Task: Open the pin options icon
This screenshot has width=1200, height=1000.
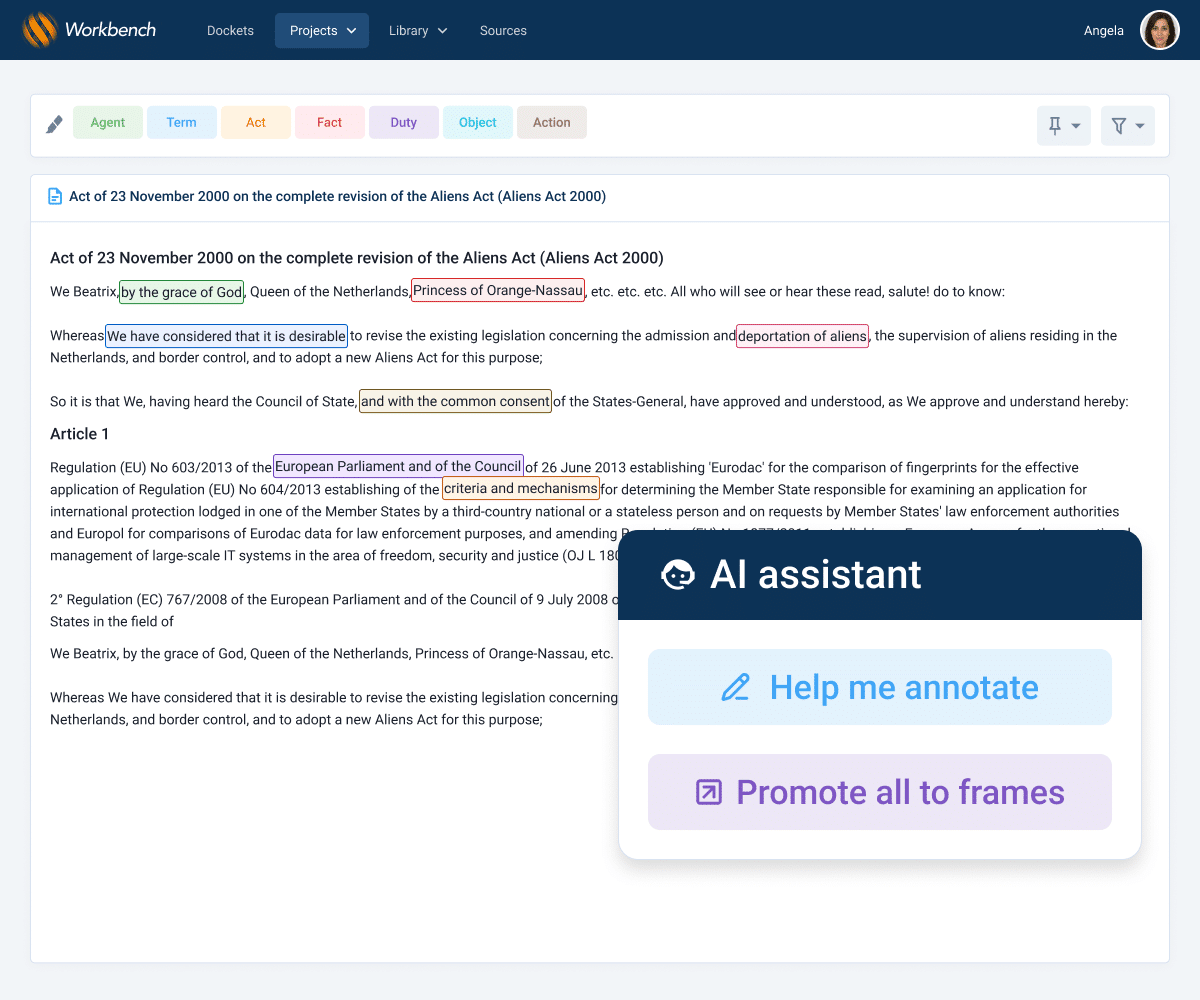Action: point(1063,126)
